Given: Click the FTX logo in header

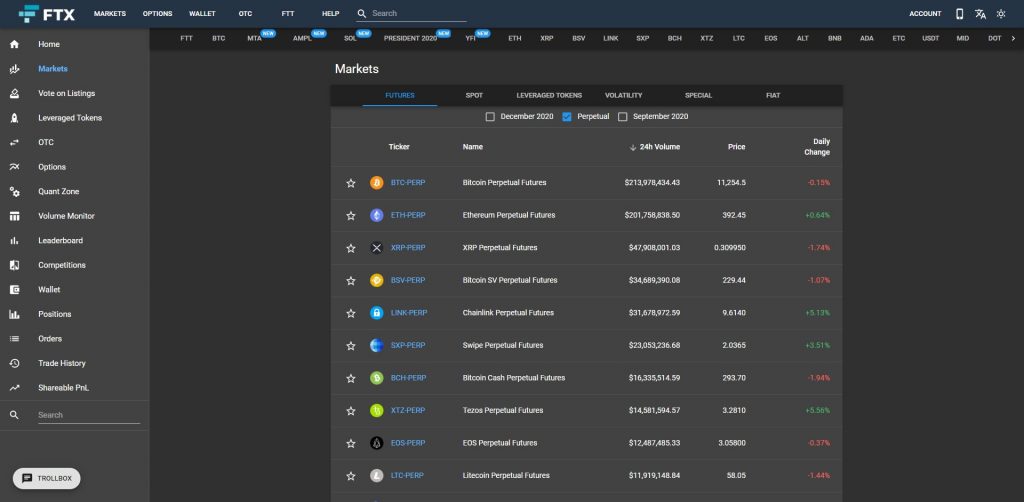Looking at the screenshot, I should pos(45,14).
